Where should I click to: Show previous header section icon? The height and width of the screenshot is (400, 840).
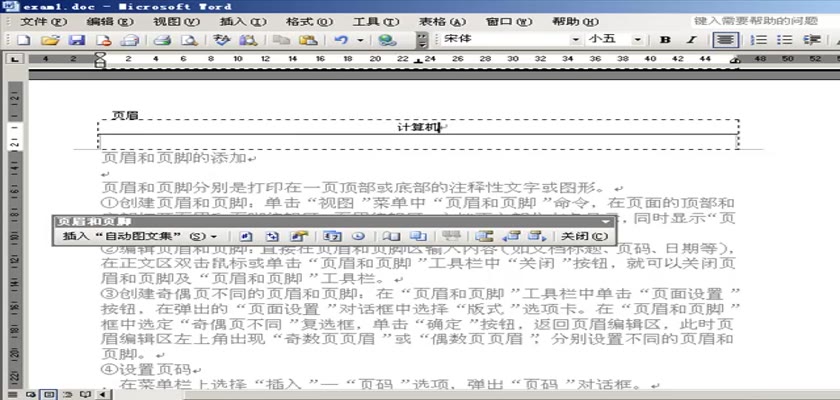pyautogui.click(x=511, y=237)
